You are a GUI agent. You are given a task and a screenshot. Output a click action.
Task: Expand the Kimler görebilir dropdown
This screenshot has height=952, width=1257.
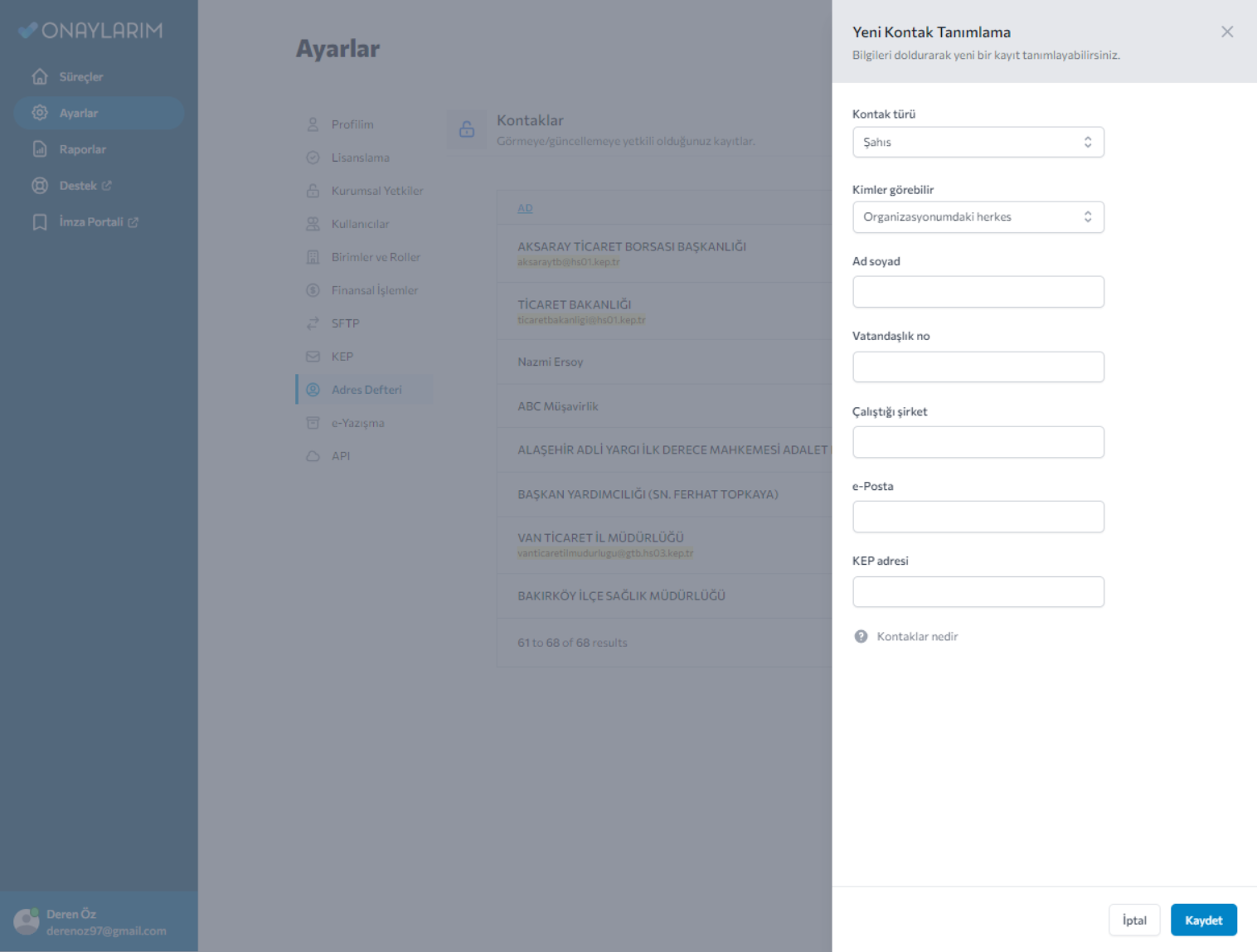point(978,217)
